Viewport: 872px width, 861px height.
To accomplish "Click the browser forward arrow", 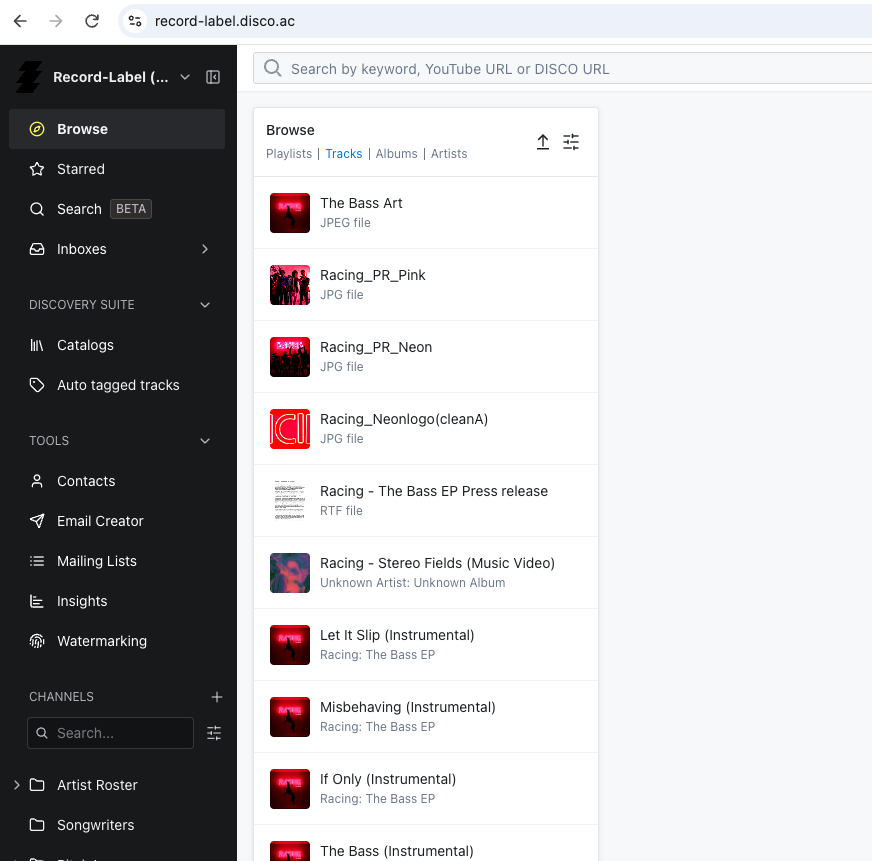I will tap(56, 21).
